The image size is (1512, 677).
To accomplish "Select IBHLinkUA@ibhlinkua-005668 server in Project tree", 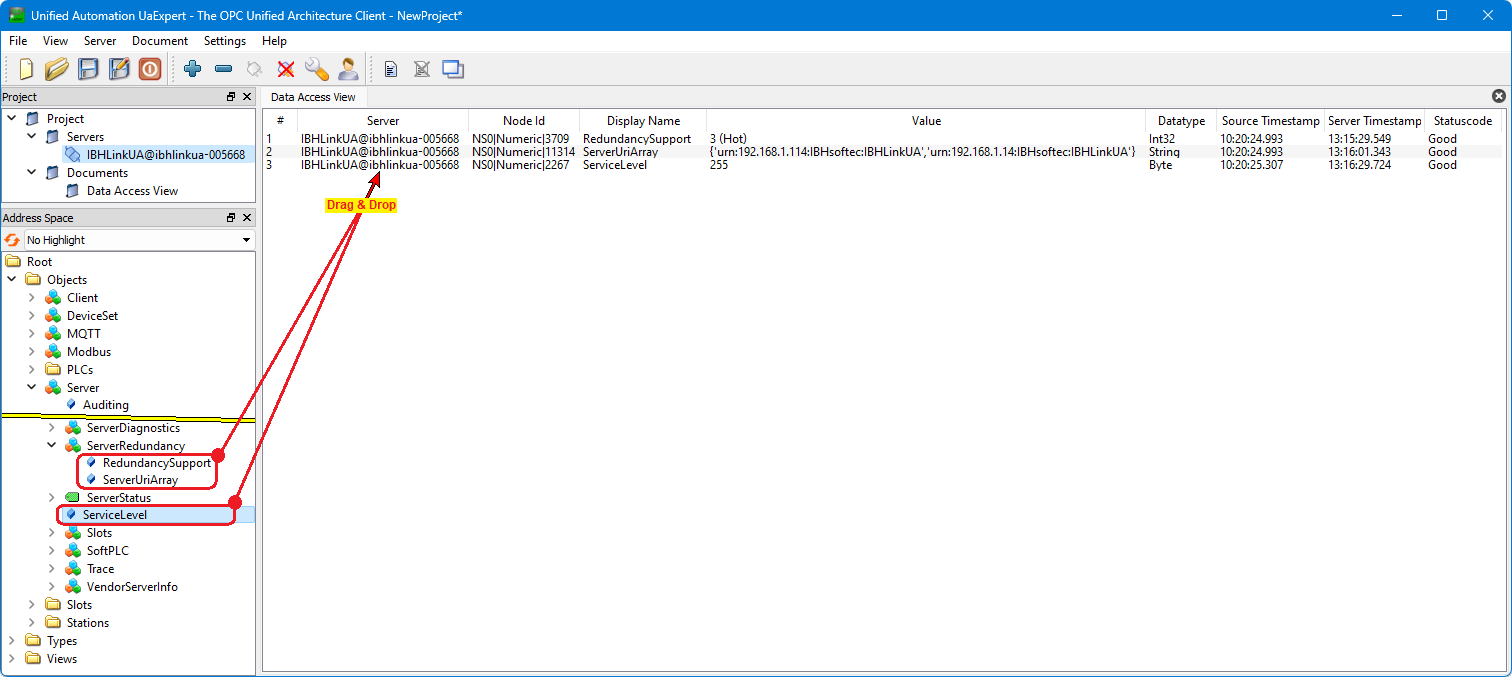I will pos(166,155).
